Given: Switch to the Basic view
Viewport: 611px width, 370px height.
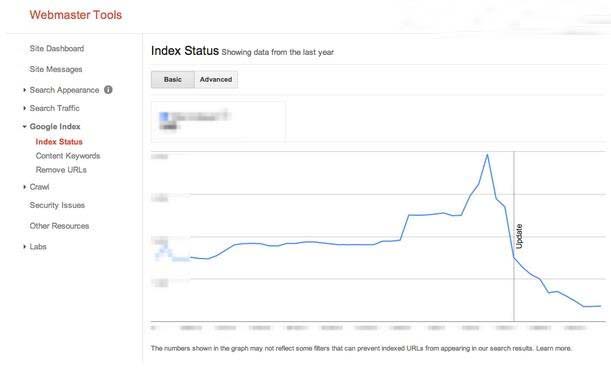Looking at the screenshot, I should [173, 79].
